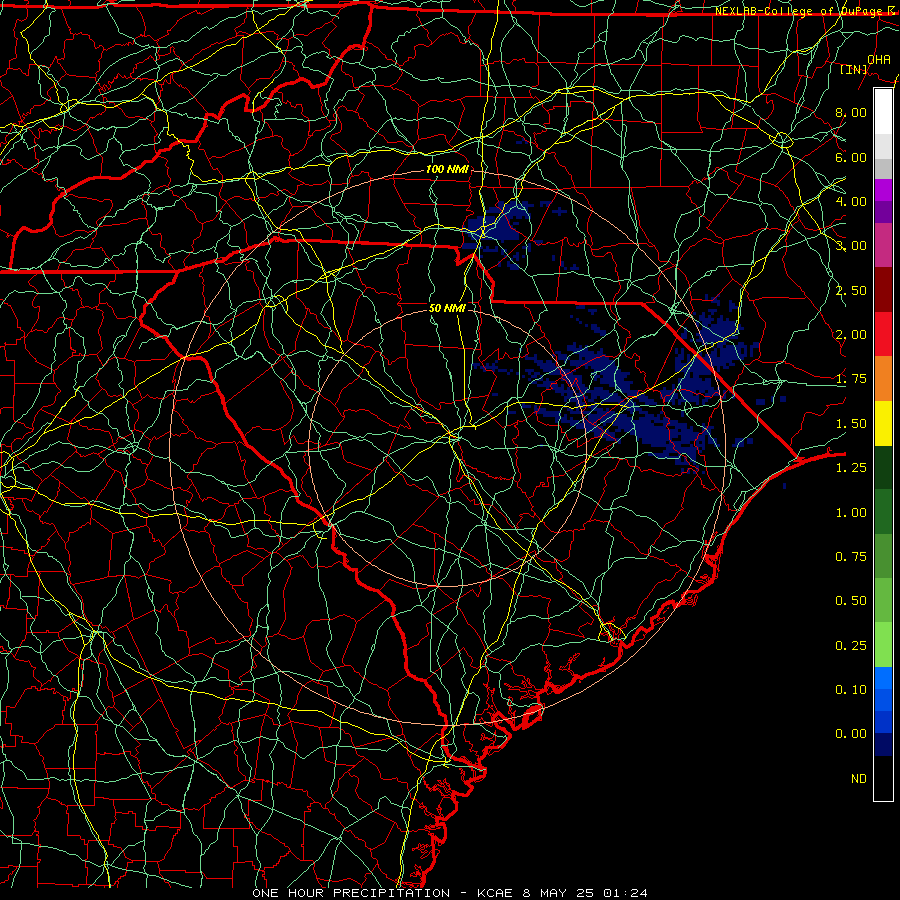900x900 pixels.
Task: Click the 4.00 legend value
Action: point(851,201)
